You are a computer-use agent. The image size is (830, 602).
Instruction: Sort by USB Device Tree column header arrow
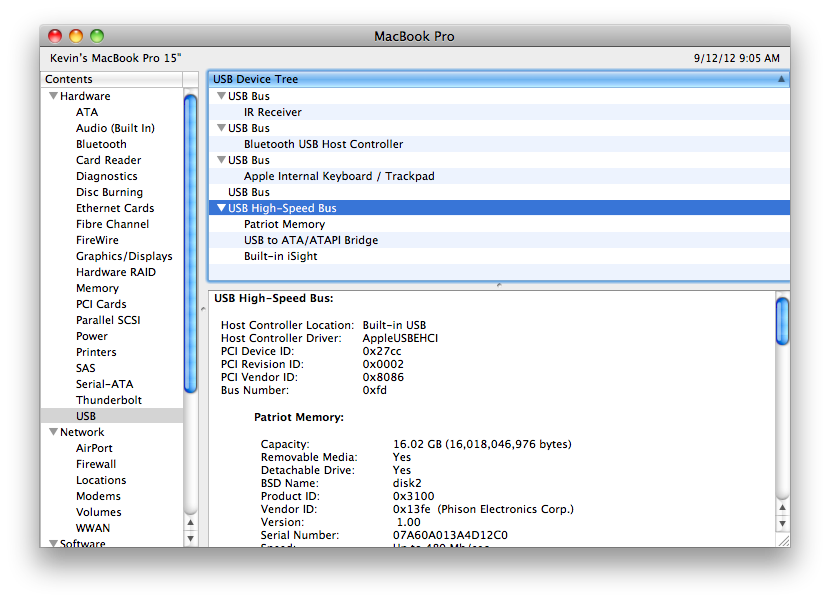click(x=781, y=79)
